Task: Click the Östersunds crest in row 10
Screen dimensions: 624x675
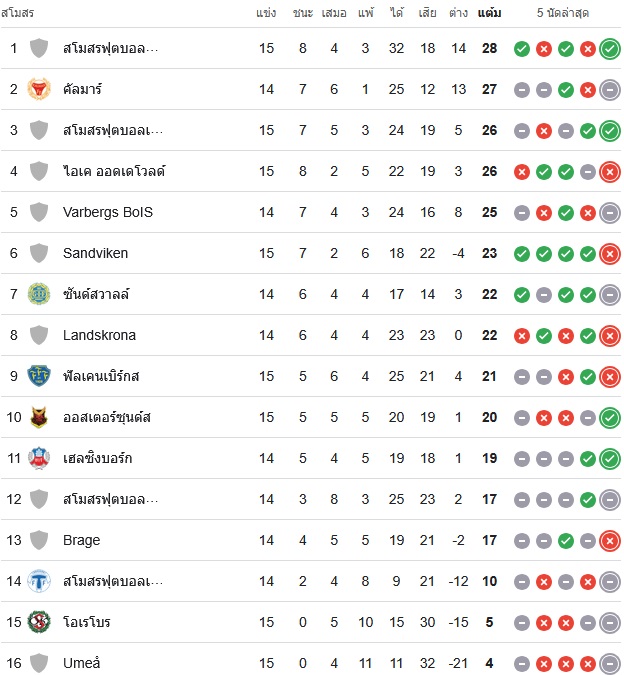Action: point(39,417)
